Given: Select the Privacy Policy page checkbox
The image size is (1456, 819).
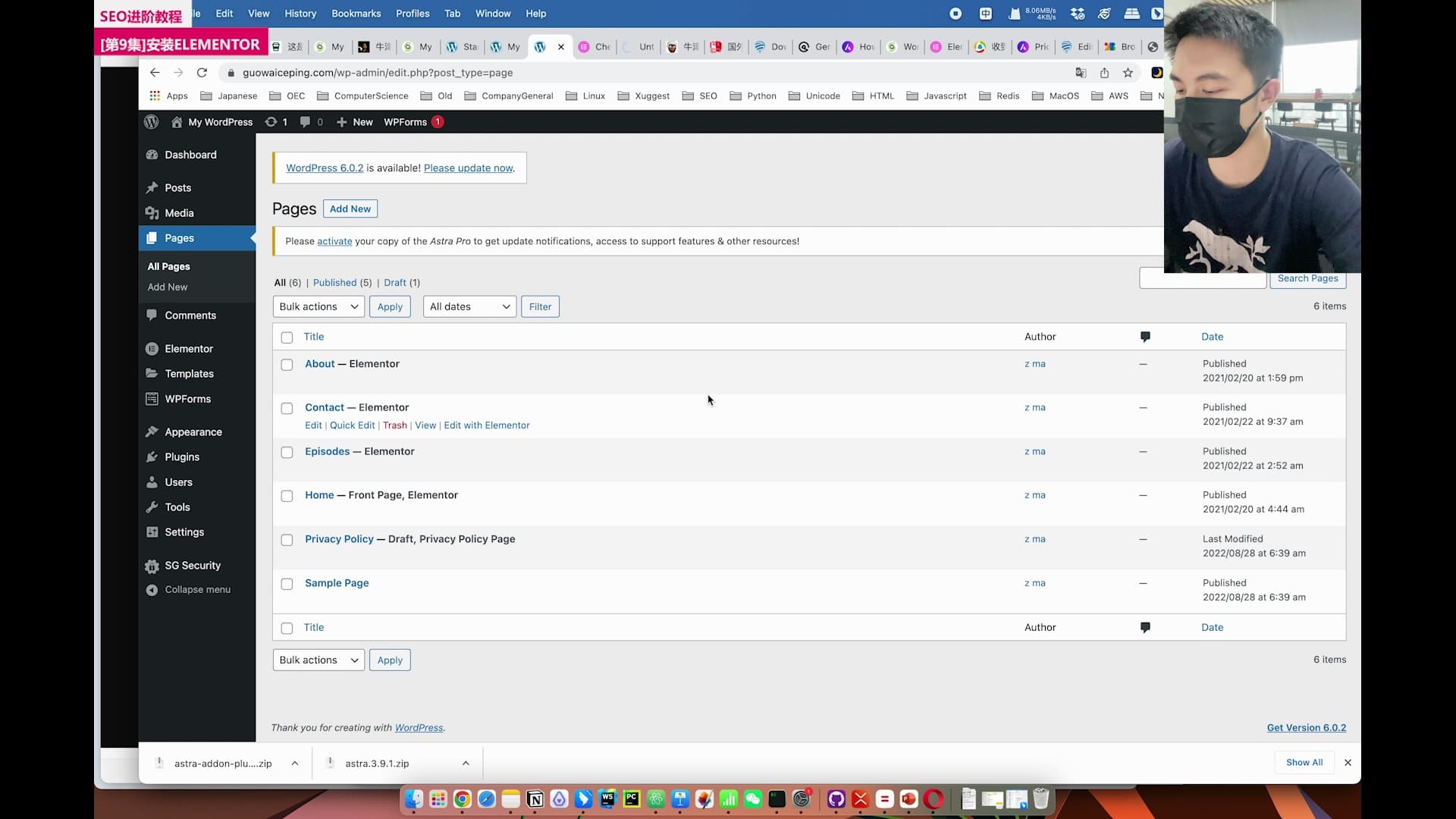Looking at the screenshot, I should [x=287, y=540].
